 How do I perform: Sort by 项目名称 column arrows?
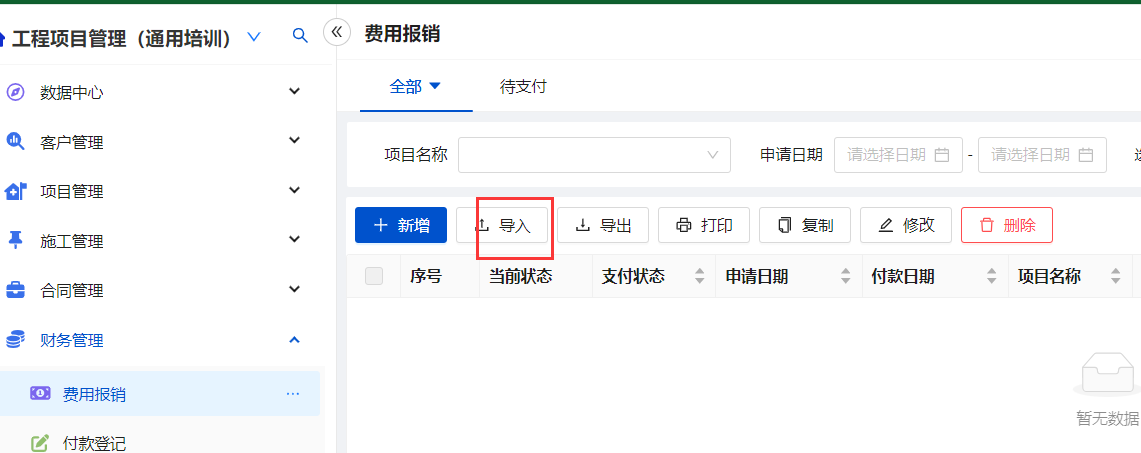tap(1116, 276)
